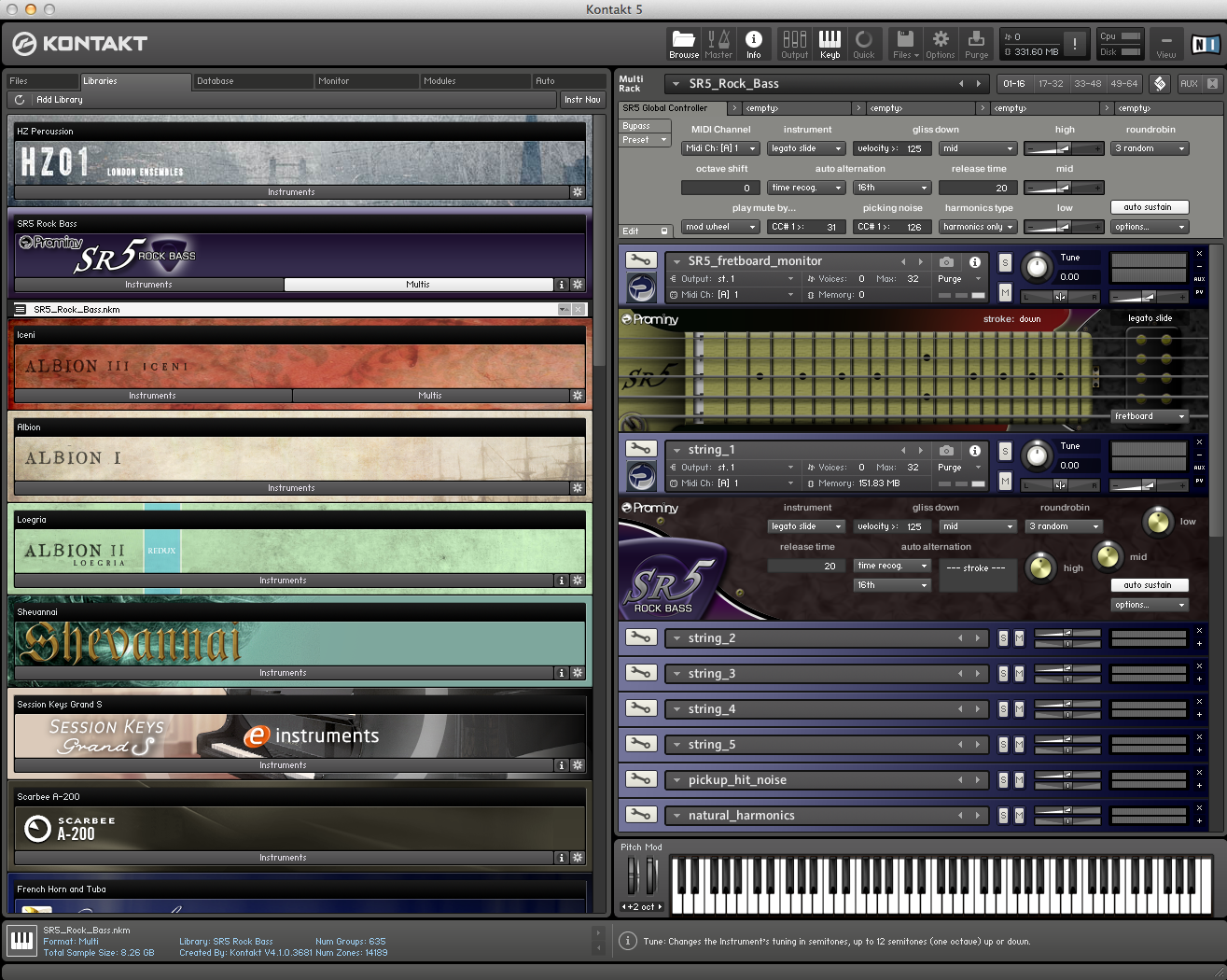Viewport: 1227px width, 980px height.
Task: Open the Browse panel icon
Action: tap(683, 44)
